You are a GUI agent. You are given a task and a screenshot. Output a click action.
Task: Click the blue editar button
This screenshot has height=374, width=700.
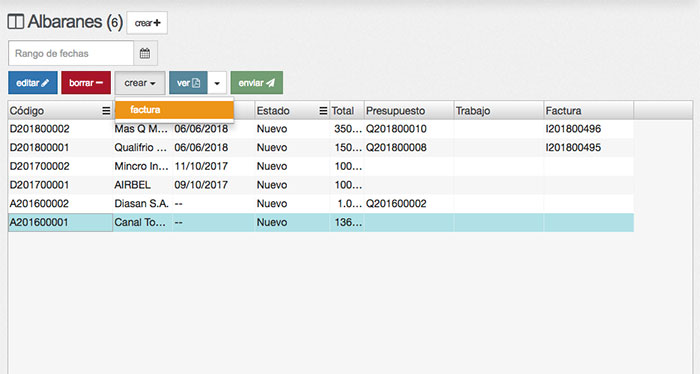tap(33, 83)
